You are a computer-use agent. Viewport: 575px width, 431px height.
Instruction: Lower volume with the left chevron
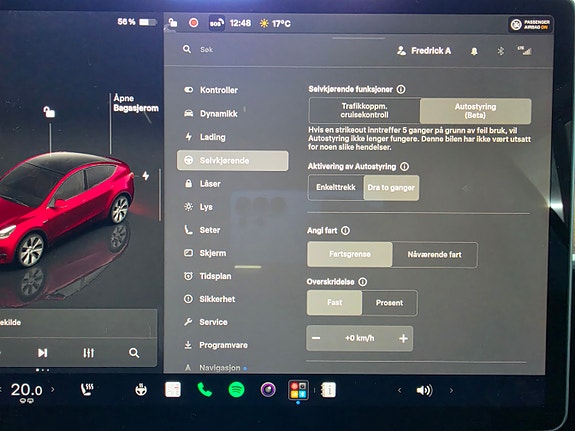pos(399,391)
